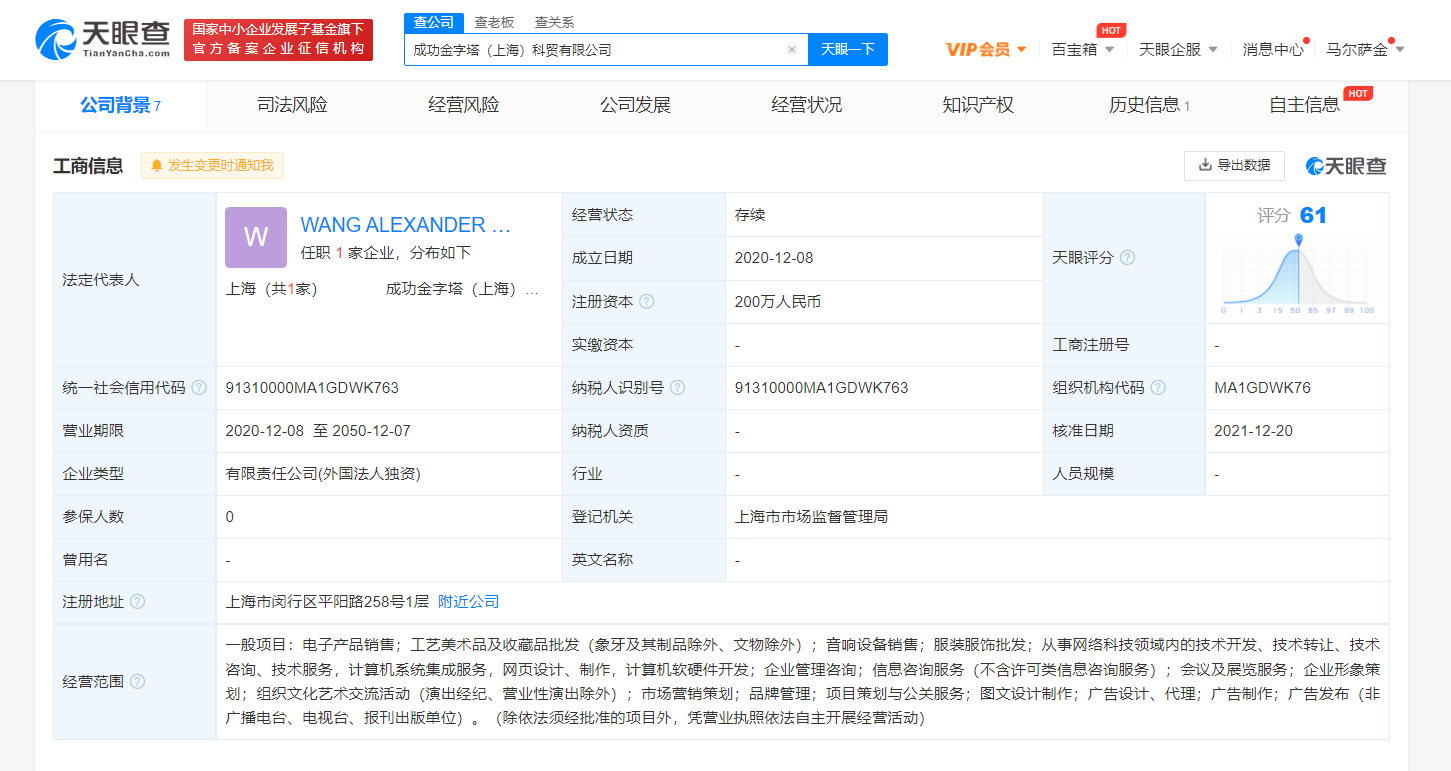Expand the 天眼企服 dropdown
The image size is (1451, 771).
1178,49
